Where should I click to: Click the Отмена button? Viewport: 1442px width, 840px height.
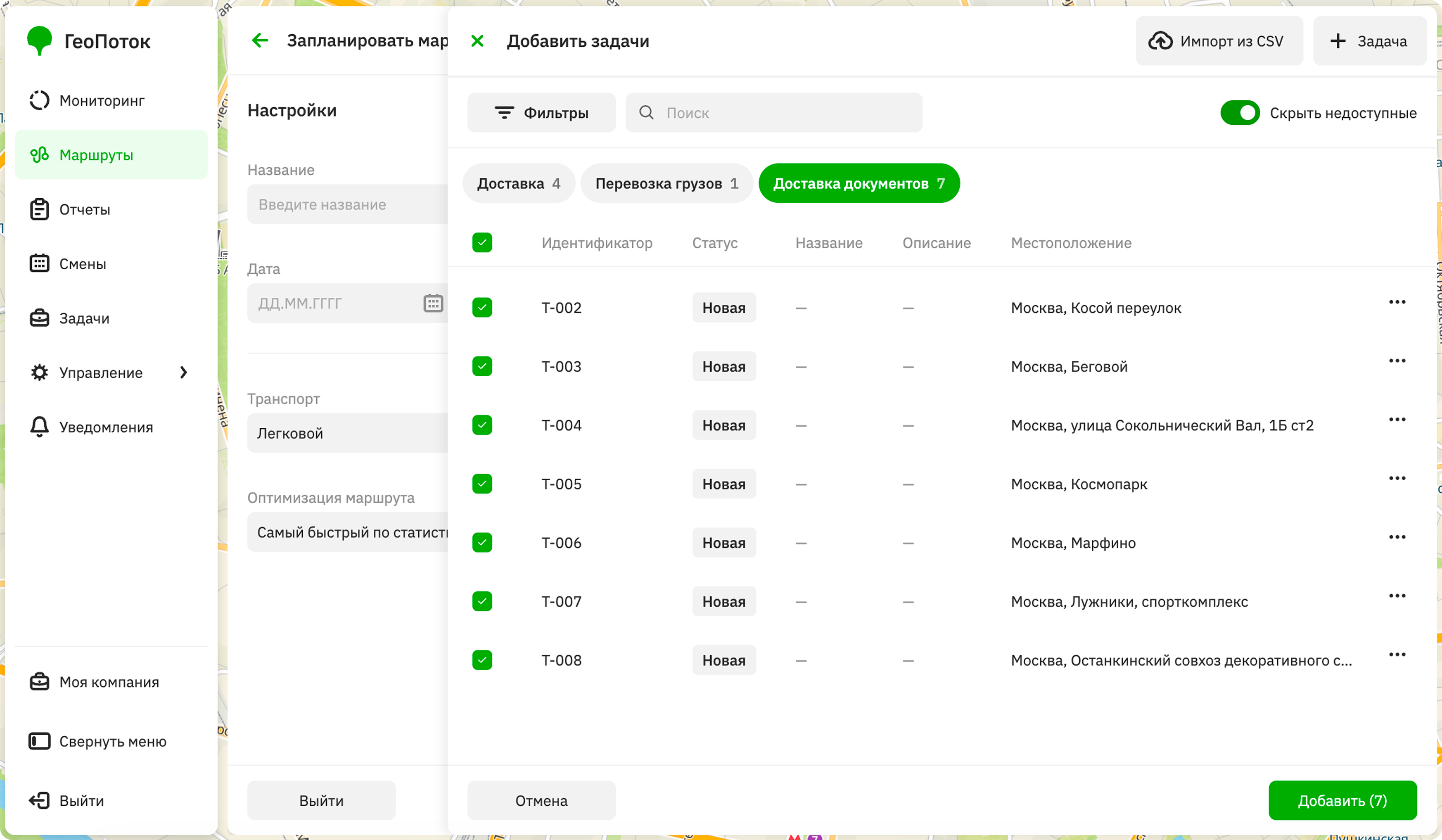click(541, 800)
